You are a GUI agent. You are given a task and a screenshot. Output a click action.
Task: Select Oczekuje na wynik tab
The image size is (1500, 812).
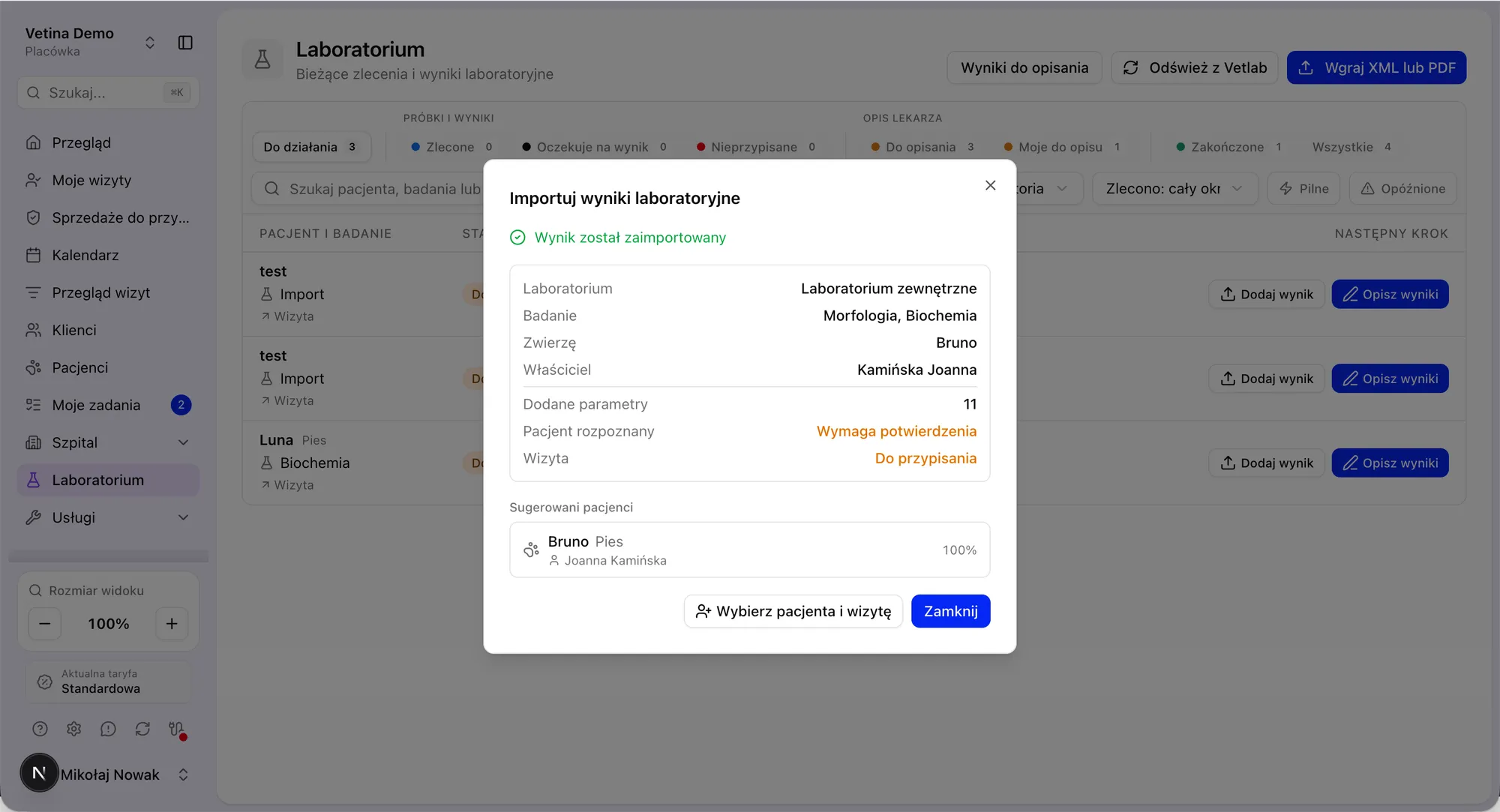pyautogui.click(x=594, y=147)
